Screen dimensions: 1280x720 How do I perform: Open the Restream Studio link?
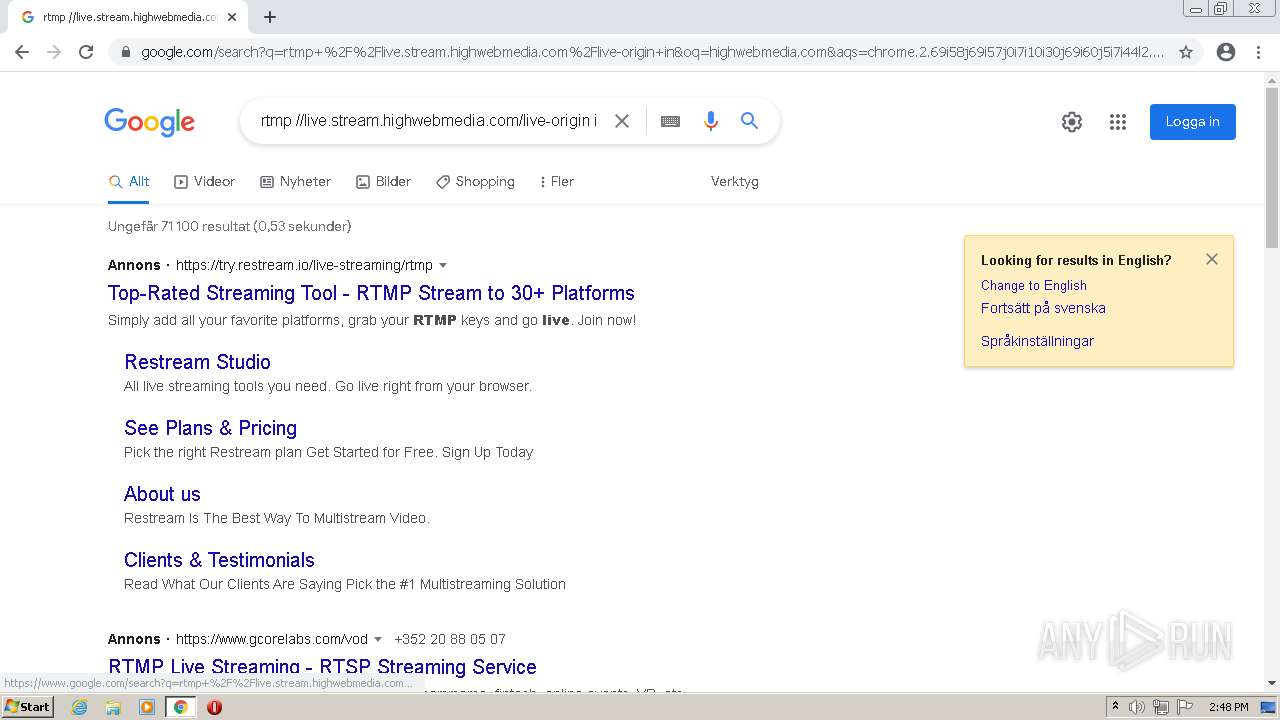coord(197,362)
